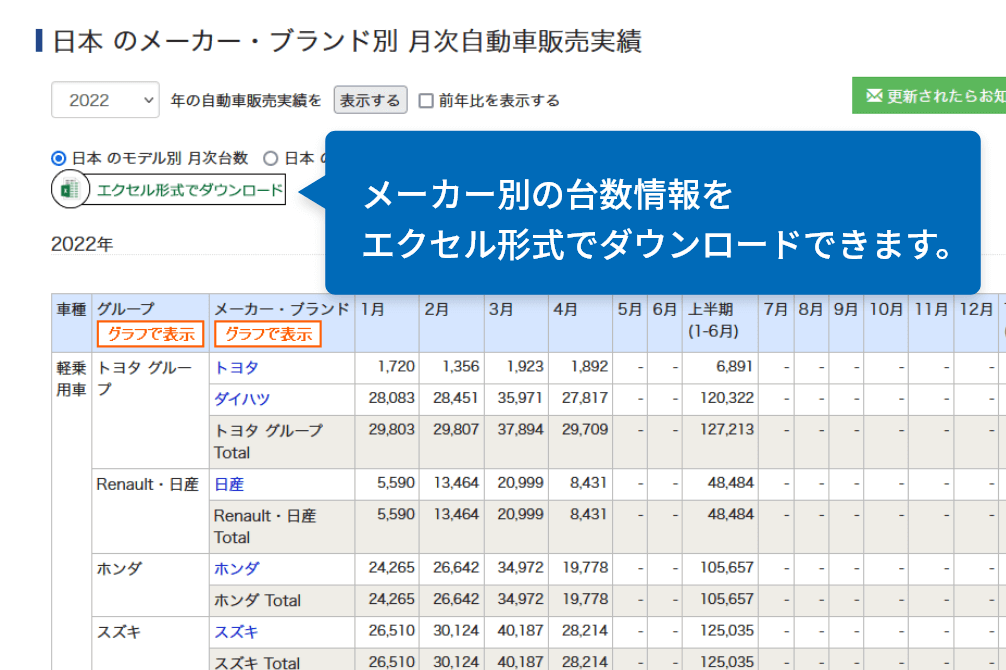Image resolution: width=1006 pixels, height=670 pixels.
Task: Open the 2022 year dropdown
Action: pos(105,99)
